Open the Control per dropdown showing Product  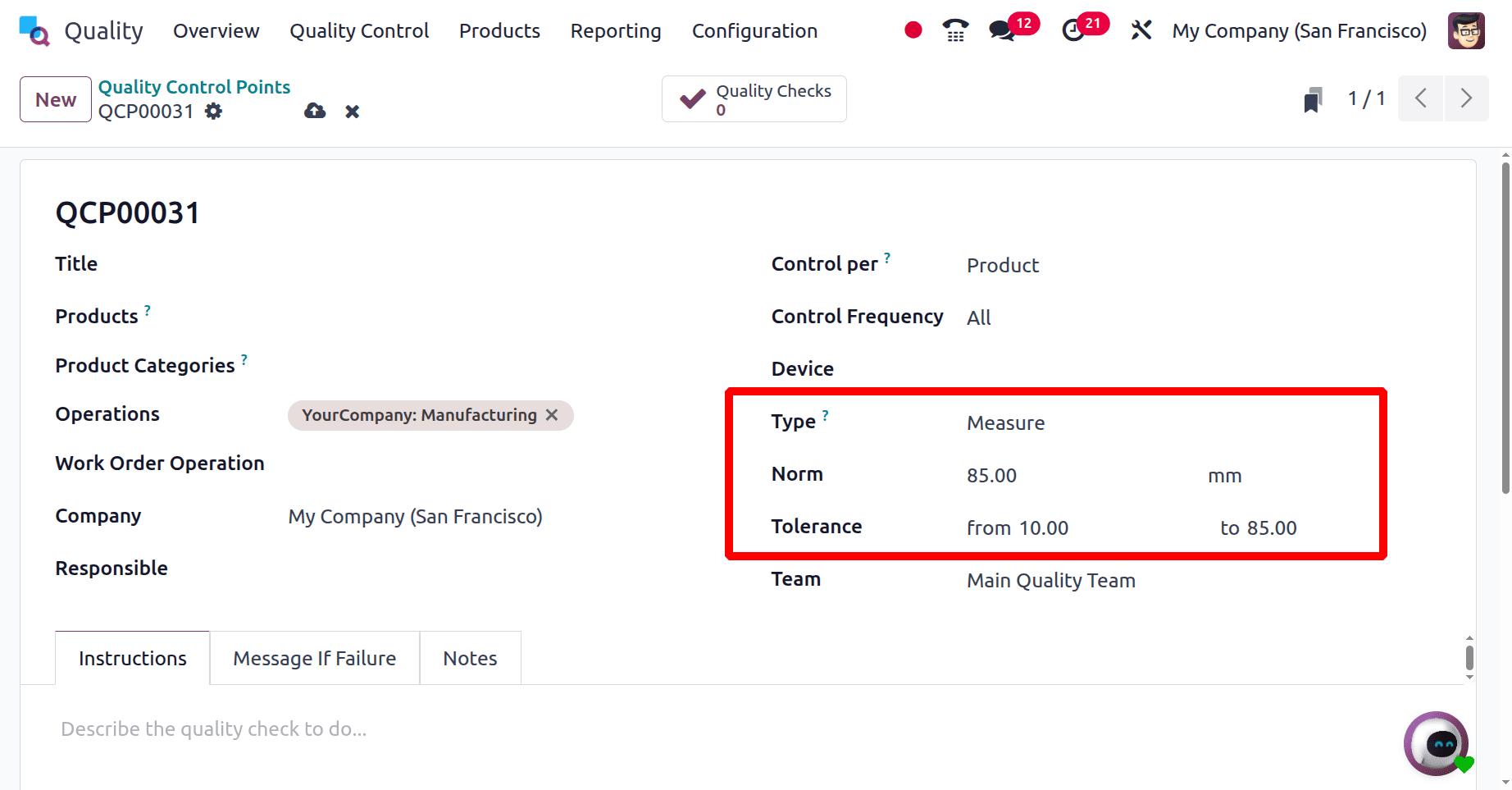1002,264
